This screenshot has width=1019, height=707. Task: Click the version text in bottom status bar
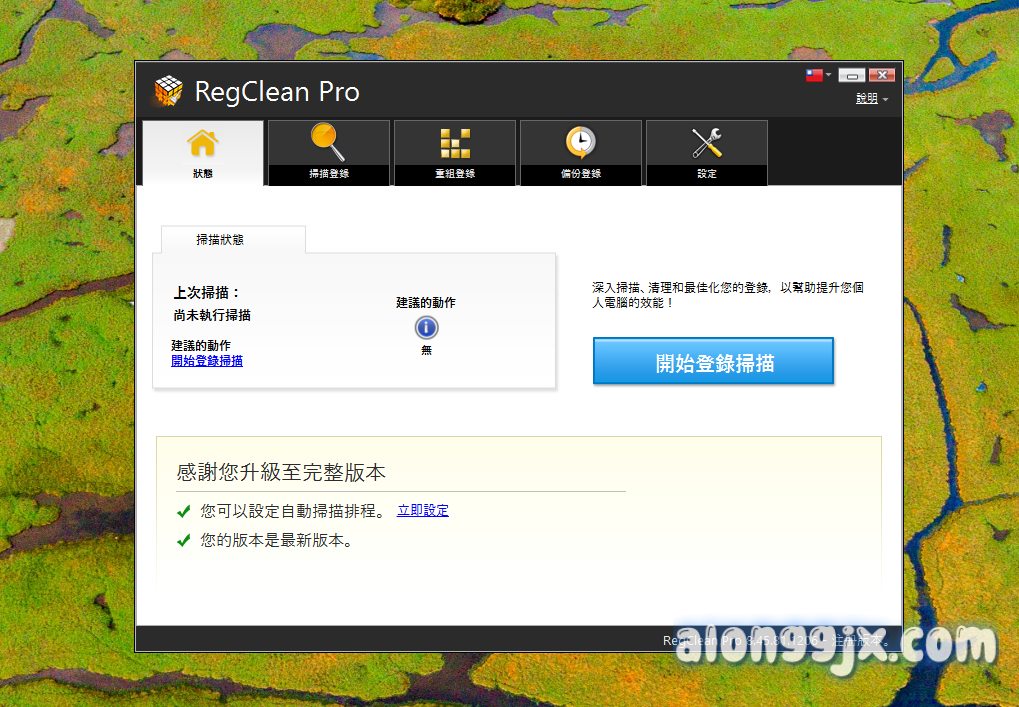coord(770,640)
